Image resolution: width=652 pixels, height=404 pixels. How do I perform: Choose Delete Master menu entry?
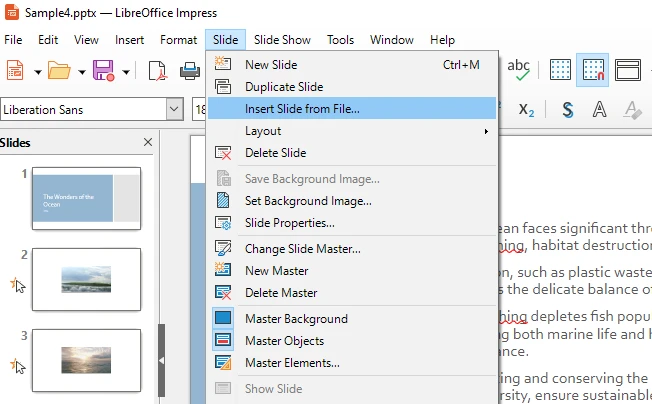[352, 293]
